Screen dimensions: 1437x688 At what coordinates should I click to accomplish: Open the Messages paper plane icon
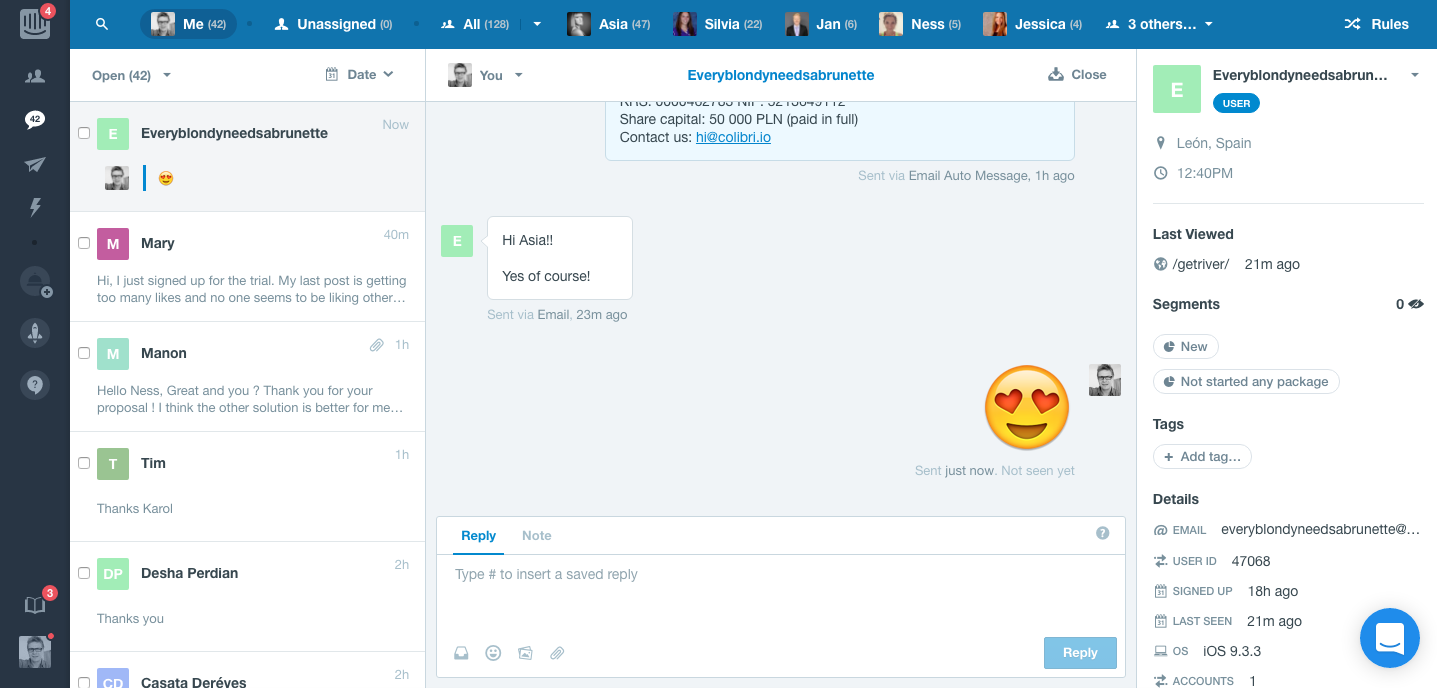(35, 165)
